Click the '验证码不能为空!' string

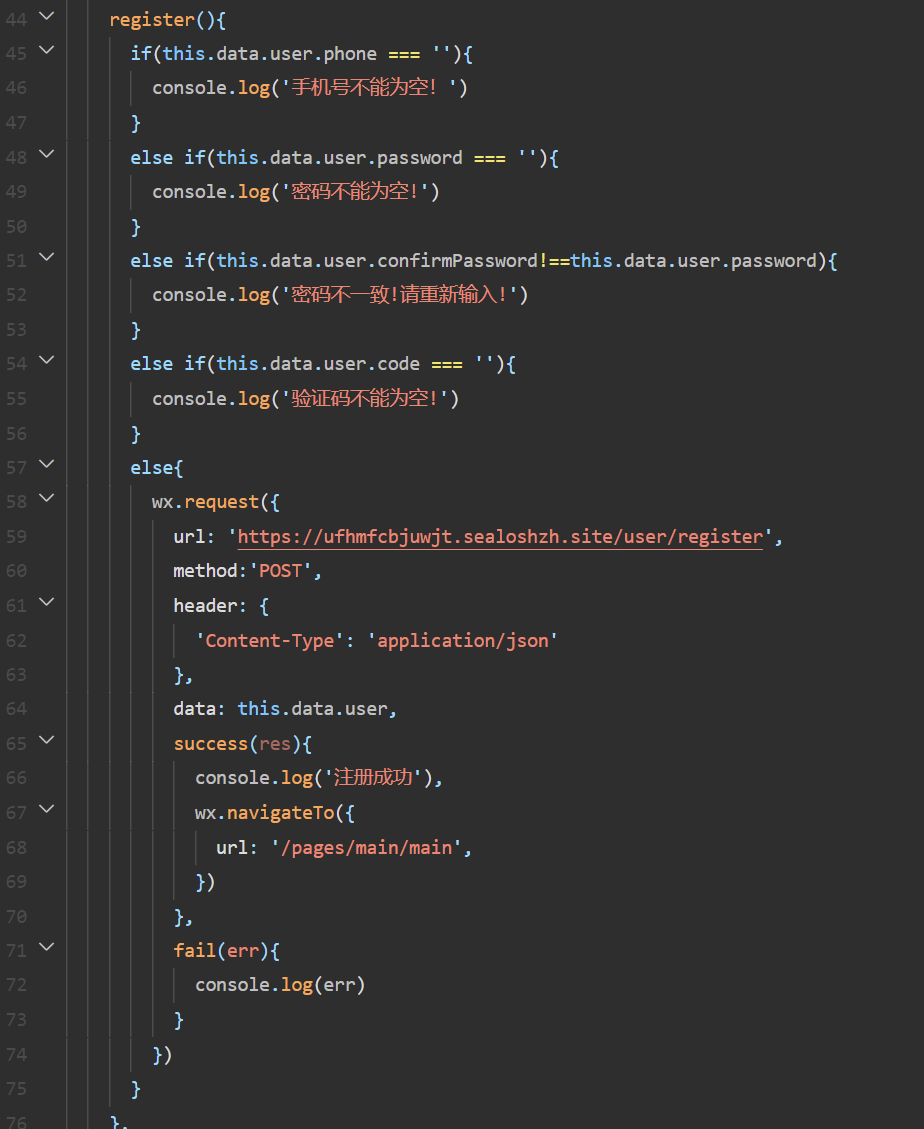click(365, 398)
